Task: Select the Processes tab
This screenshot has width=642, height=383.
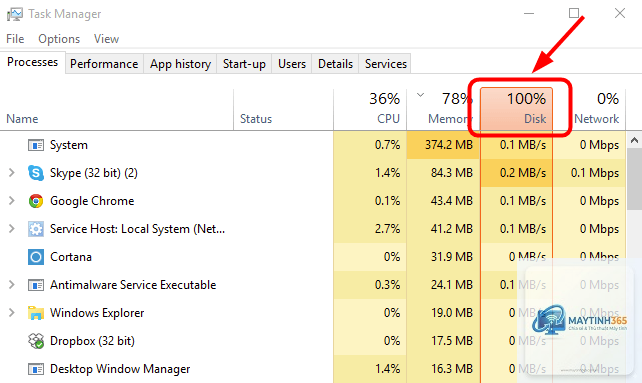Action: click(x=32, y=62)
